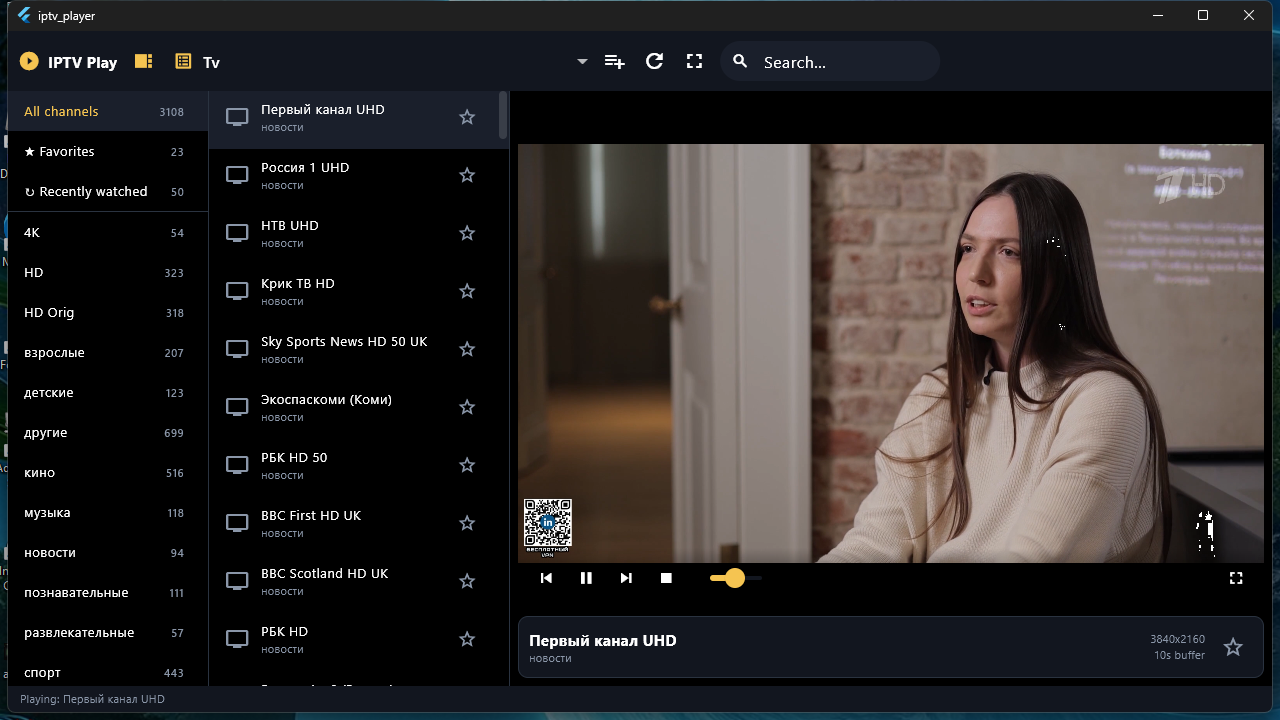Select the HD Orig category
The image size is (1280, 720).
point(108,312)
